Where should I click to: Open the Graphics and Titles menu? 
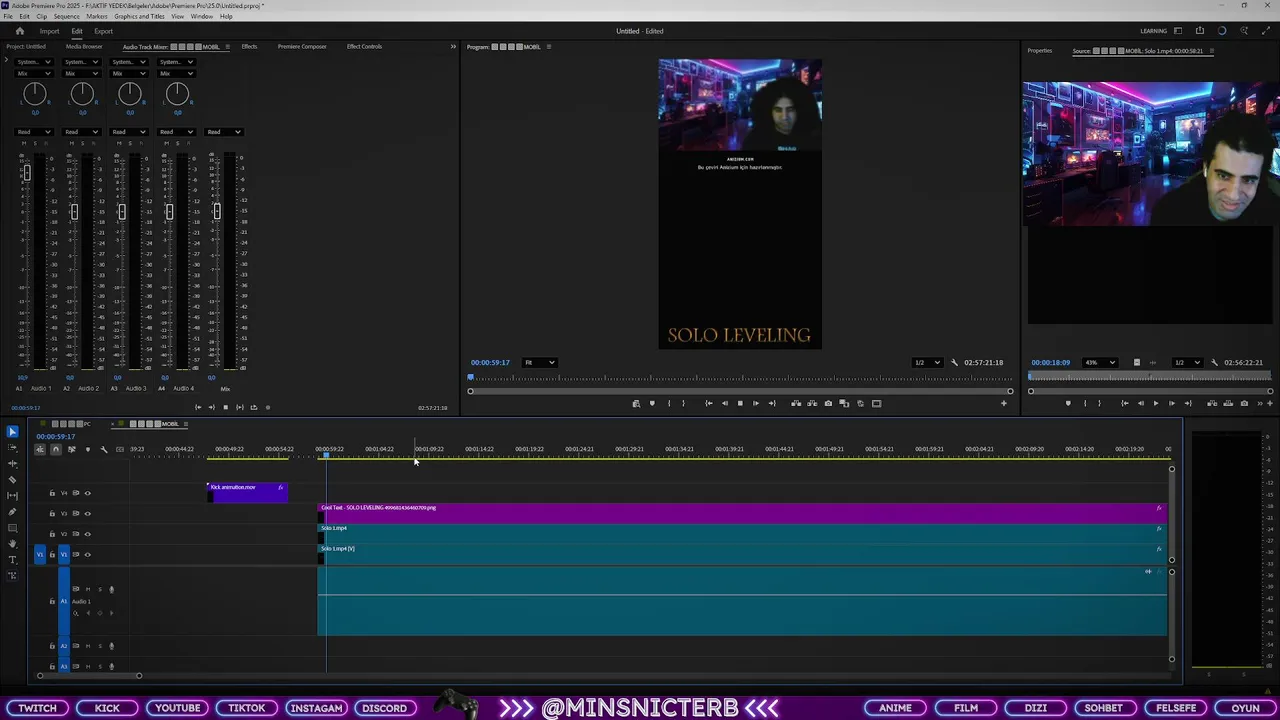point(139,16)
